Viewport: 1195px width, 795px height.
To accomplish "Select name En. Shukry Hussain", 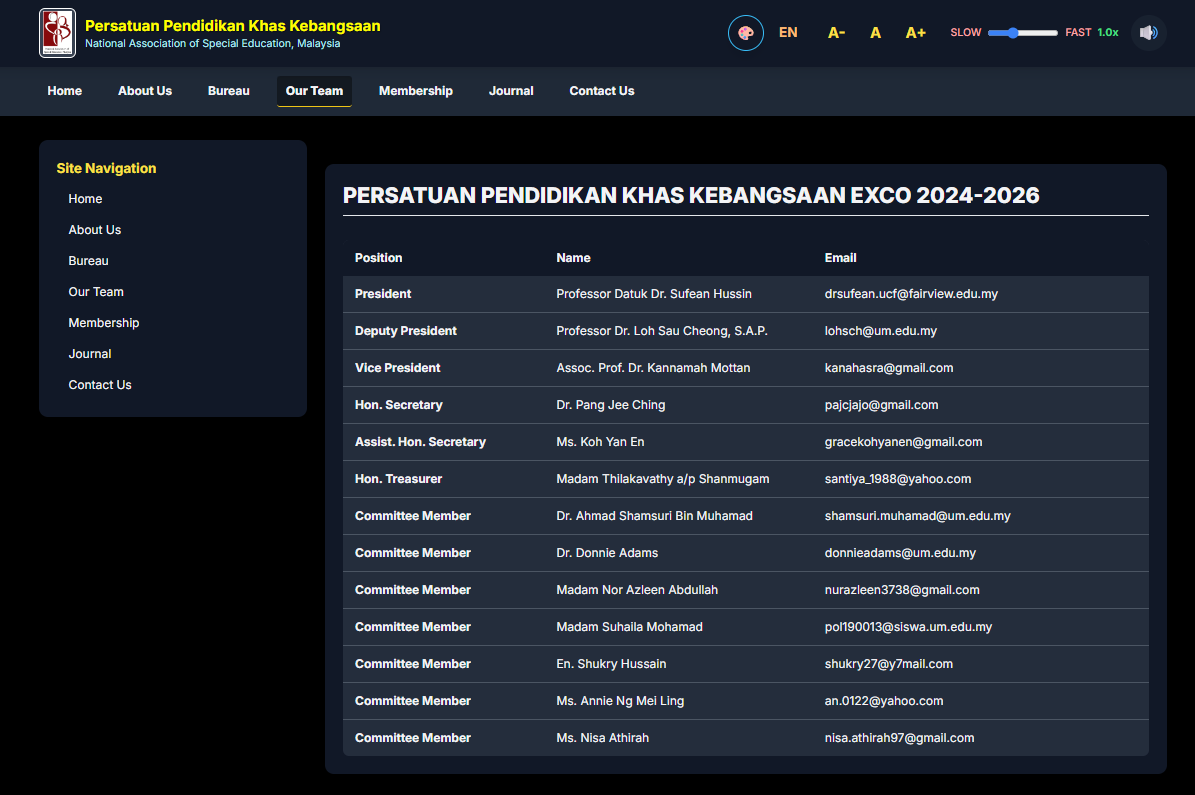I will (611, 664).
